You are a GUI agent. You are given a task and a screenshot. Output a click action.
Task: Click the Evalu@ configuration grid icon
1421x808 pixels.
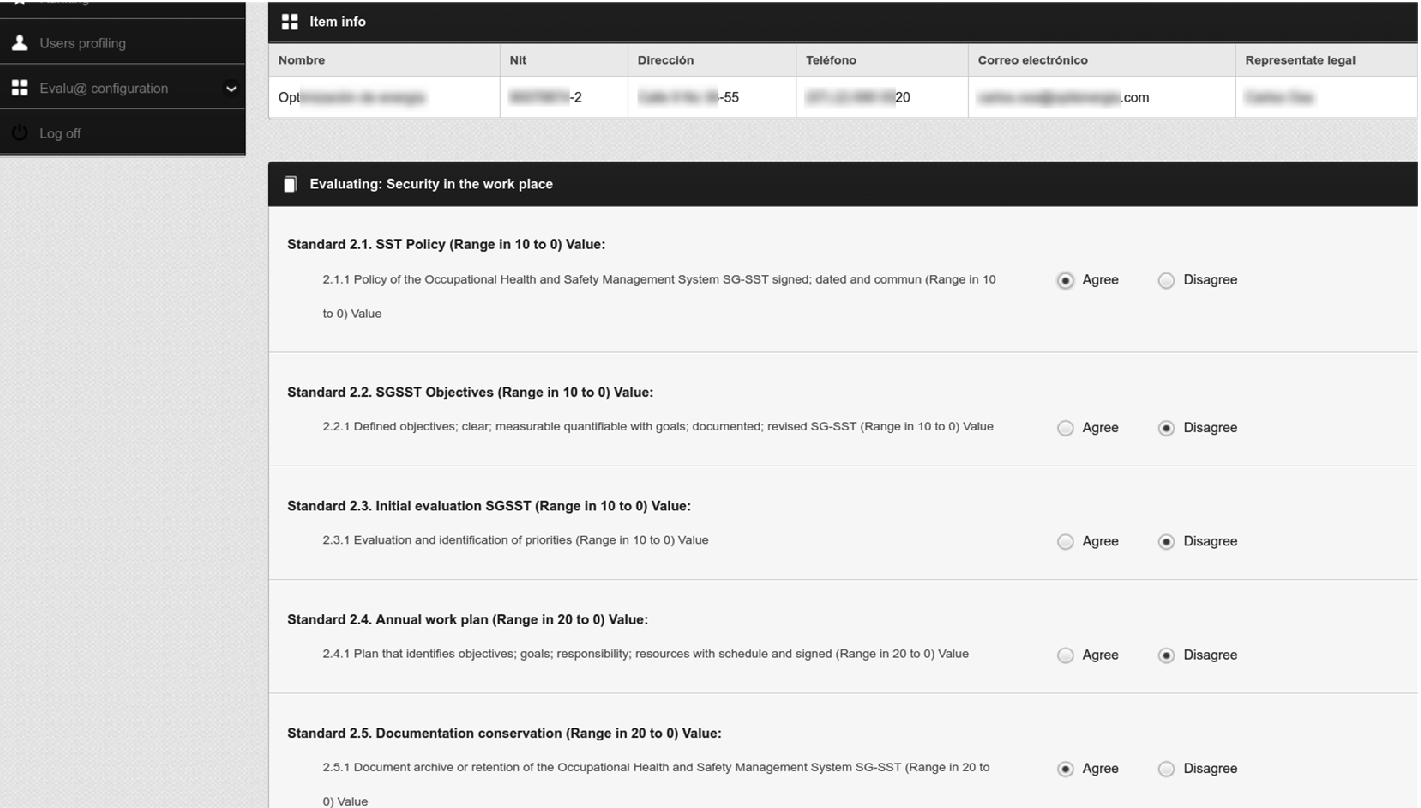tap(19, 88)
